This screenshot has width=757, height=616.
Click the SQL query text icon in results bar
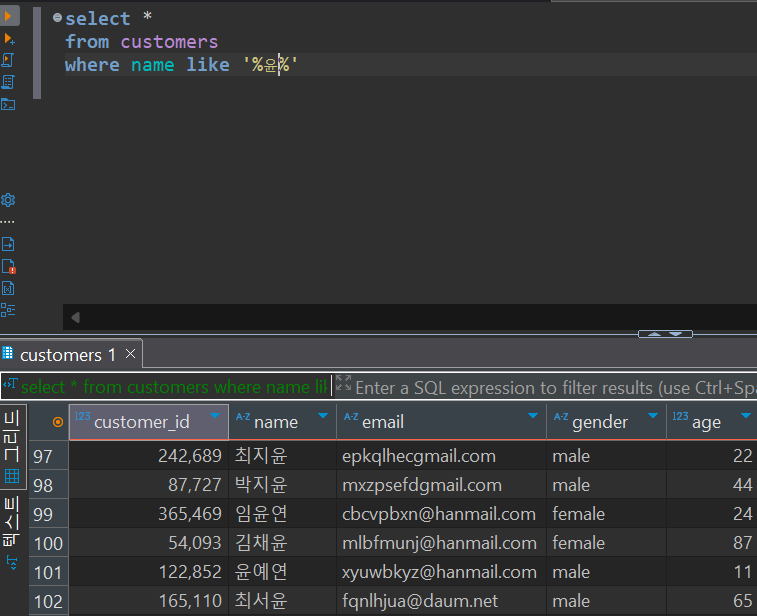[10, 385]
